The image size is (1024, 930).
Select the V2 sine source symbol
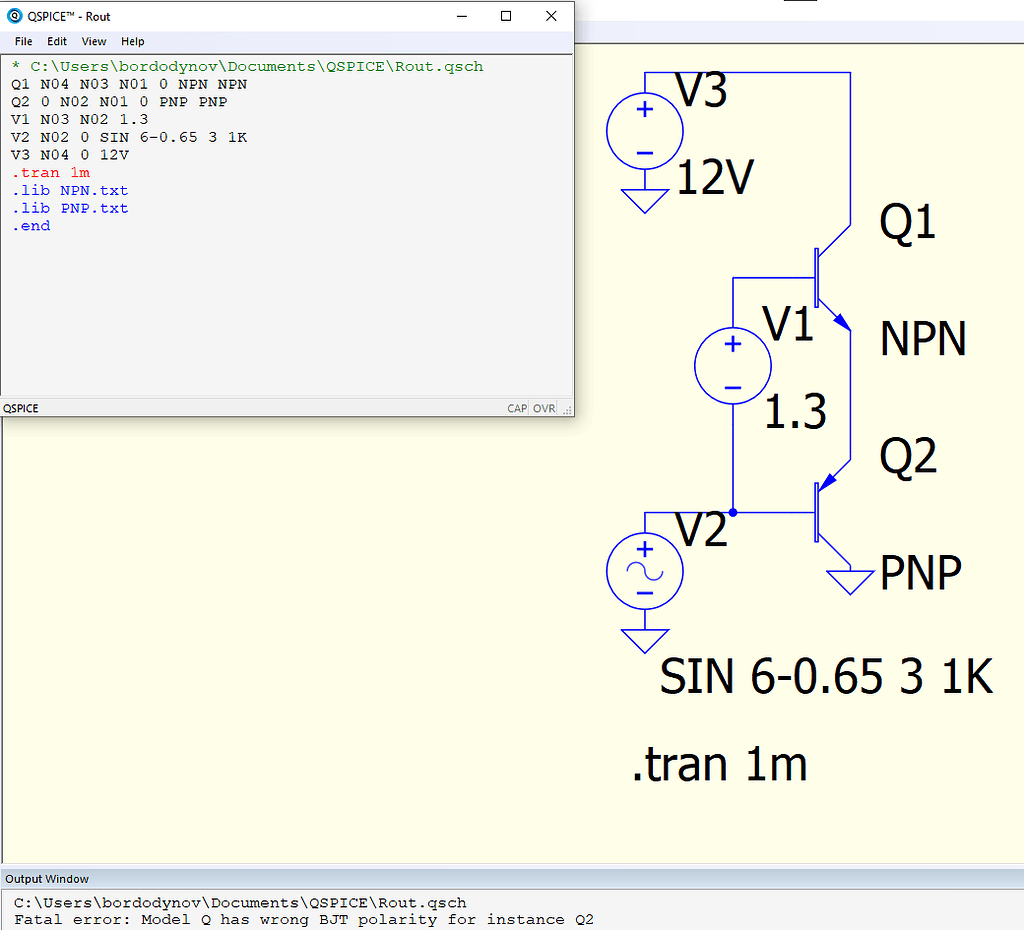[x=645, y=571]
